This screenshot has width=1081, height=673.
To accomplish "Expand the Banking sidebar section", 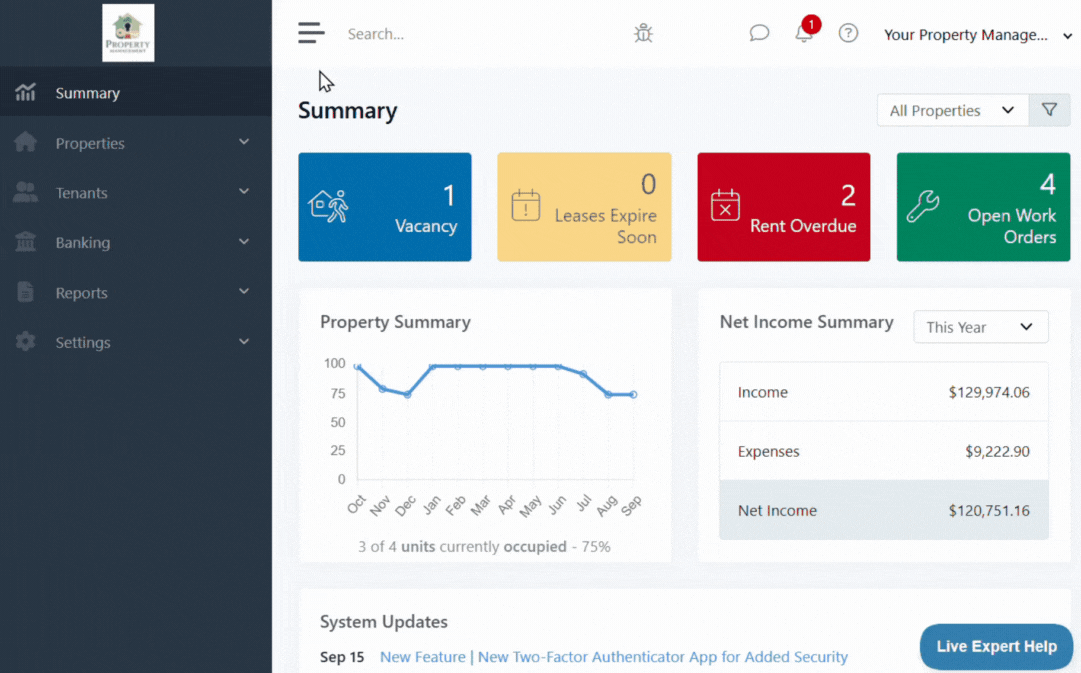I will pos(135,242).
